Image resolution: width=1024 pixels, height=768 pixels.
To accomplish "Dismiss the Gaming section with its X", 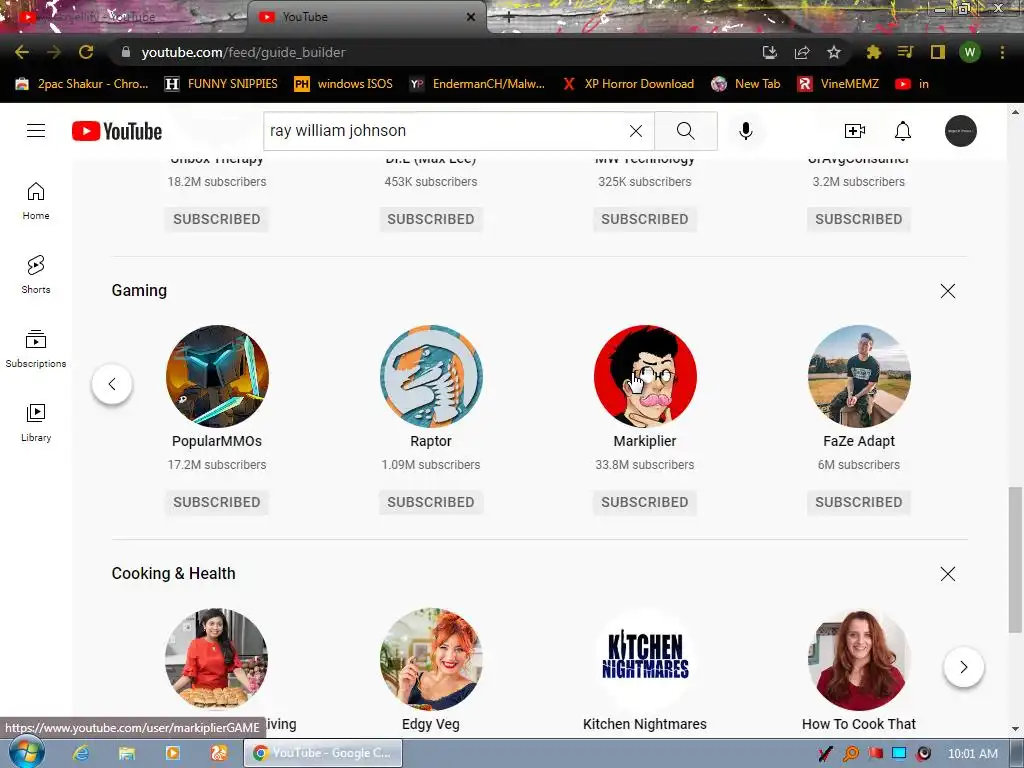I will click(948, 291).
